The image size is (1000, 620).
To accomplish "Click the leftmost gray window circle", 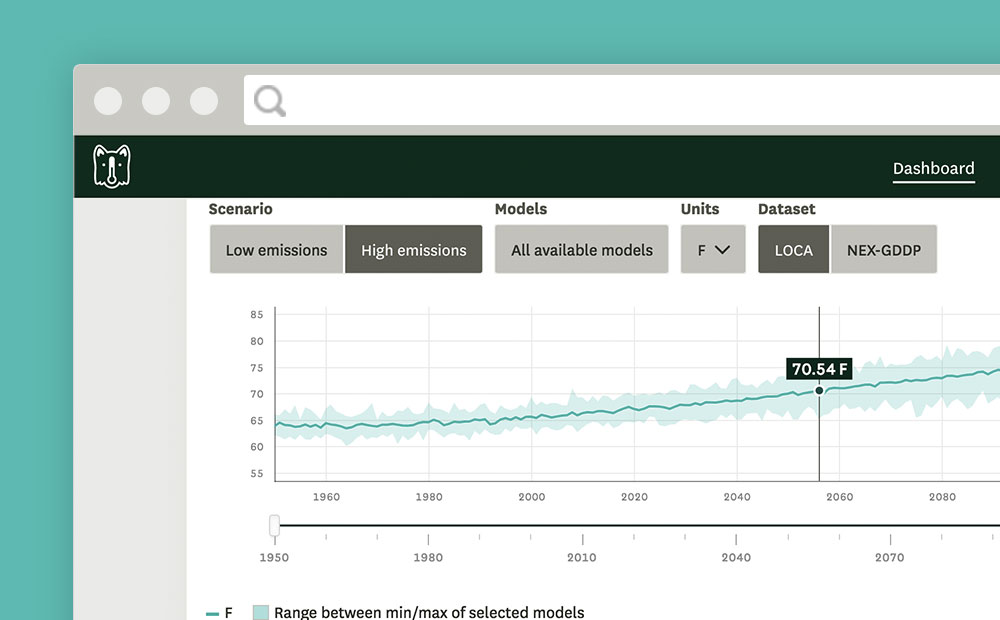I will tap(108, 101).
